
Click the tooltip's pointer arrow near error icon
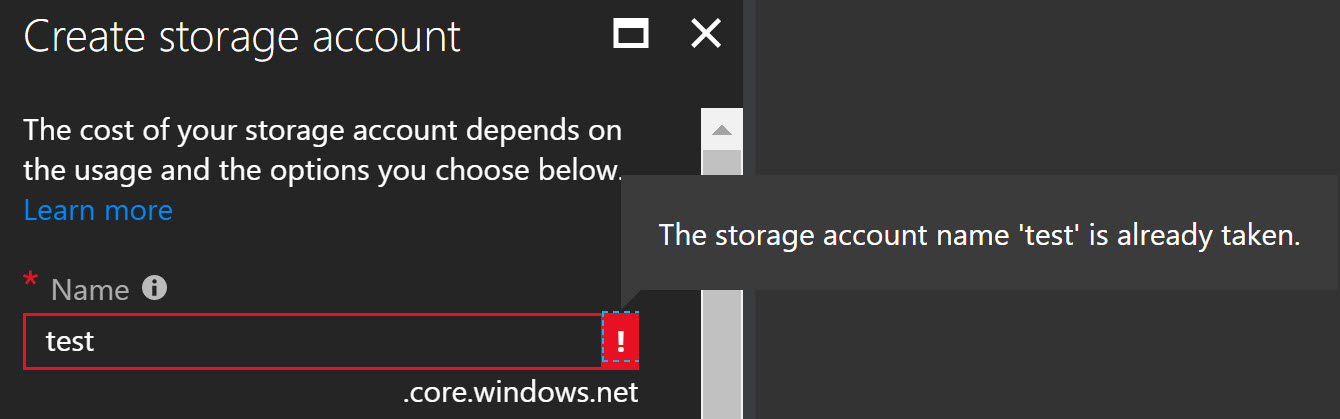pos(630,300)
